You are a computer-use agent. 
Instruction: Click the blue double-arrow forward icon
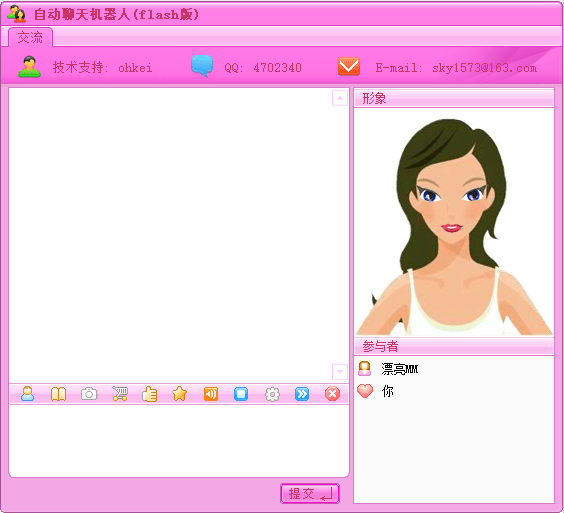(x=302, y=394)
